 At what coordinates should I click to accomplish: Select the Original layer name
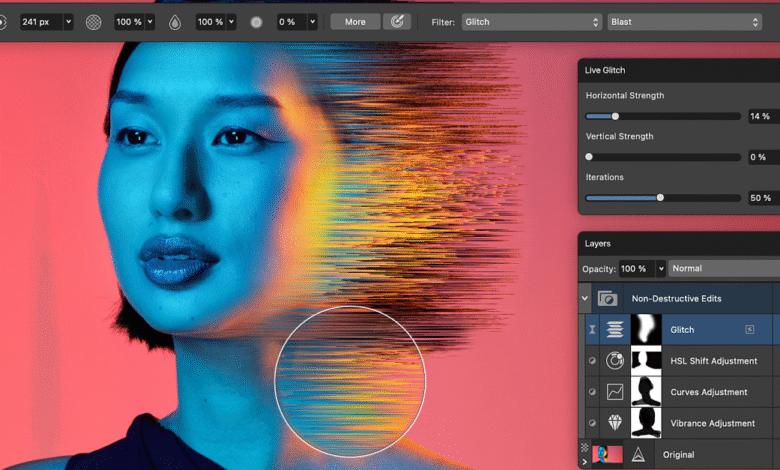click(x=679, y=455)
